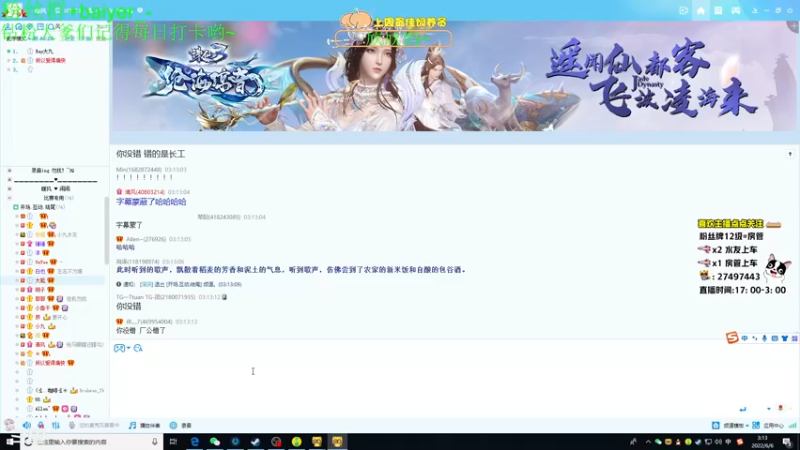Click the microphone status icon in bottom bar

[x=72, y=425]
